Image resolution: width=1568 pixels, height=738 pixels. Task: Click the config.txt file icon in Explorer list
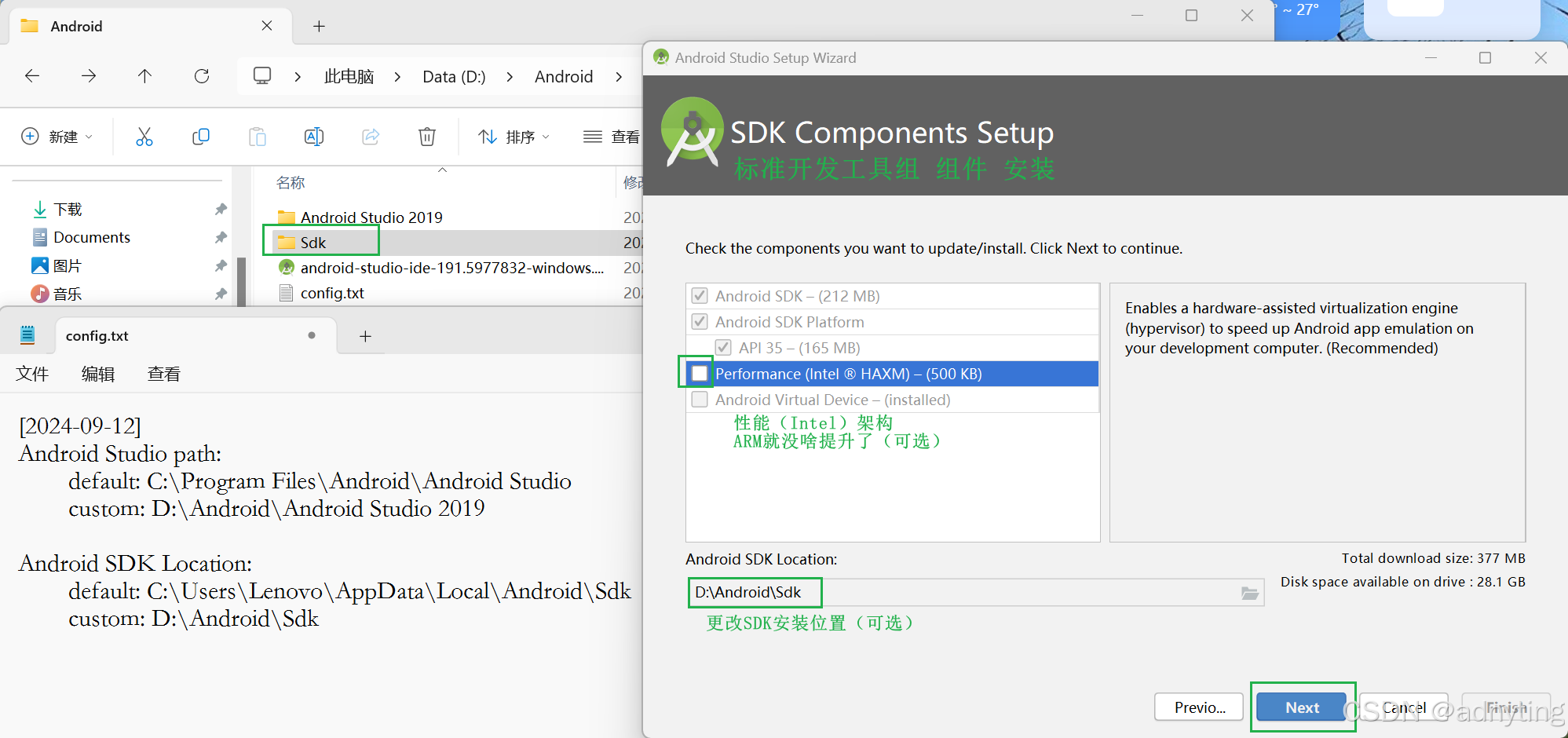tap(287, 293)
